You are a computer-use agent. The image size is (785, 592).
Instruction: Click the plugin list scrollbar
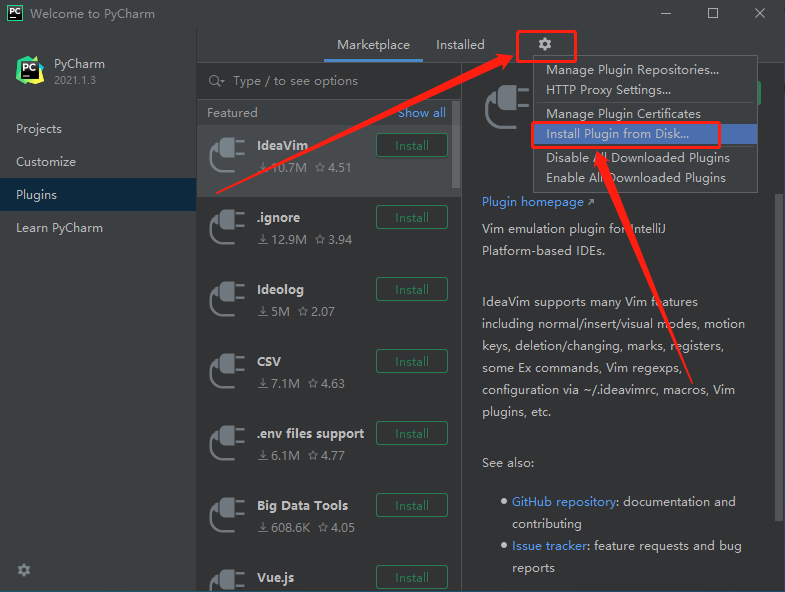click(456, 144)
